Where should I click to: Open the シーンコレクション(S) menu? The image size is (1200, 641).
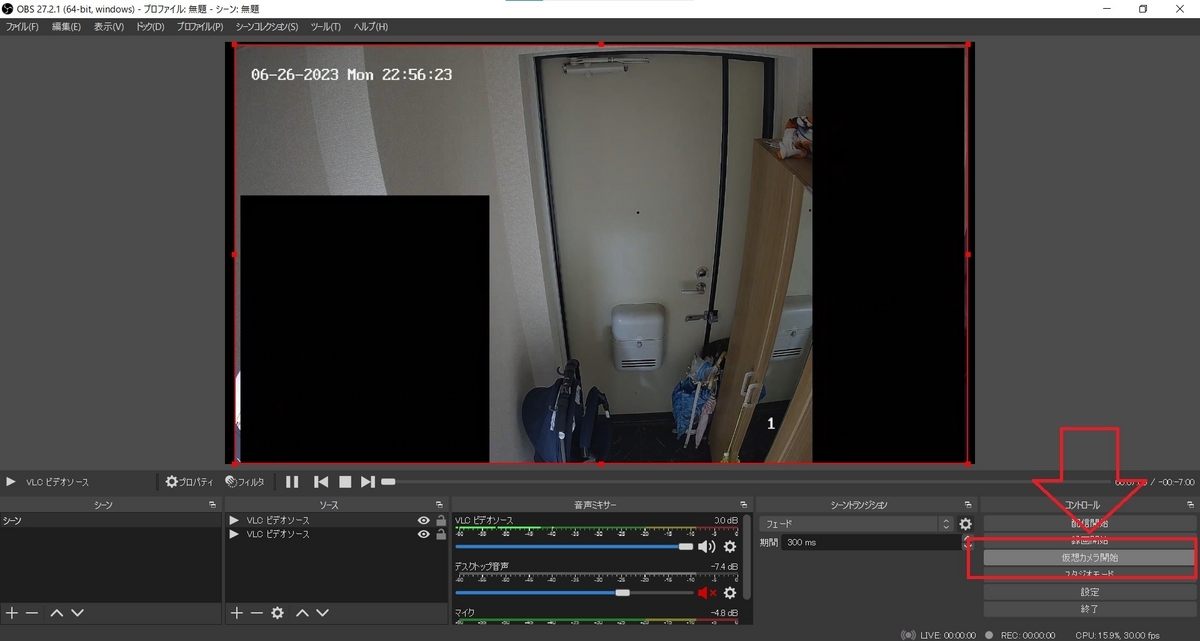(x=266, y=27)
